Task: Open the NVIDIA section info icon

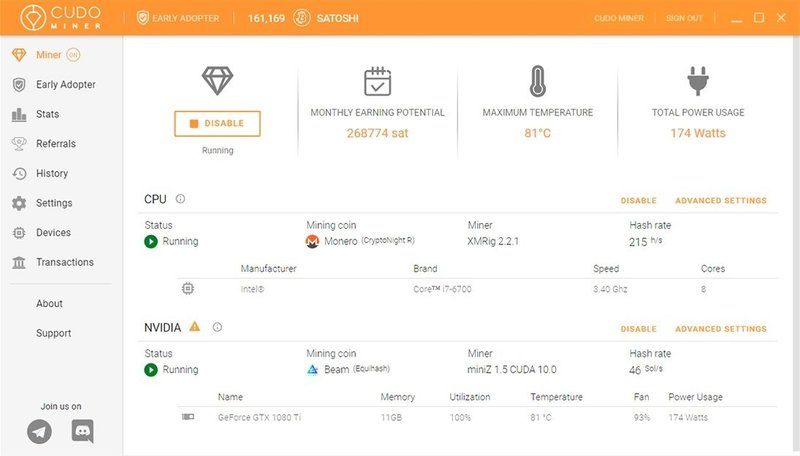Action: 217,327
